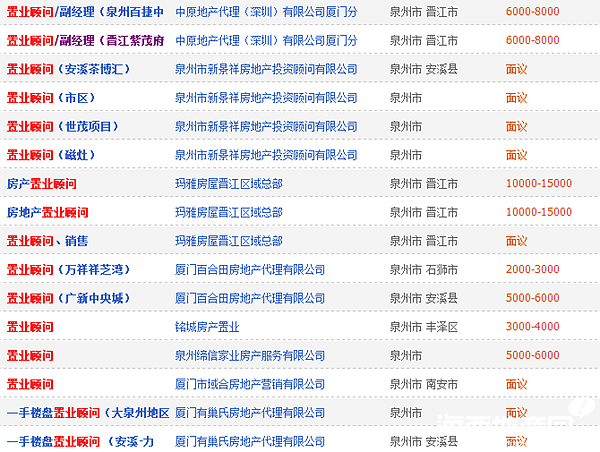Image resolution: width=600 pixels, height=452 pixels.
Task: Open 泉州市新景祥 company in 磁灶 row
Action: pos(266,155)
